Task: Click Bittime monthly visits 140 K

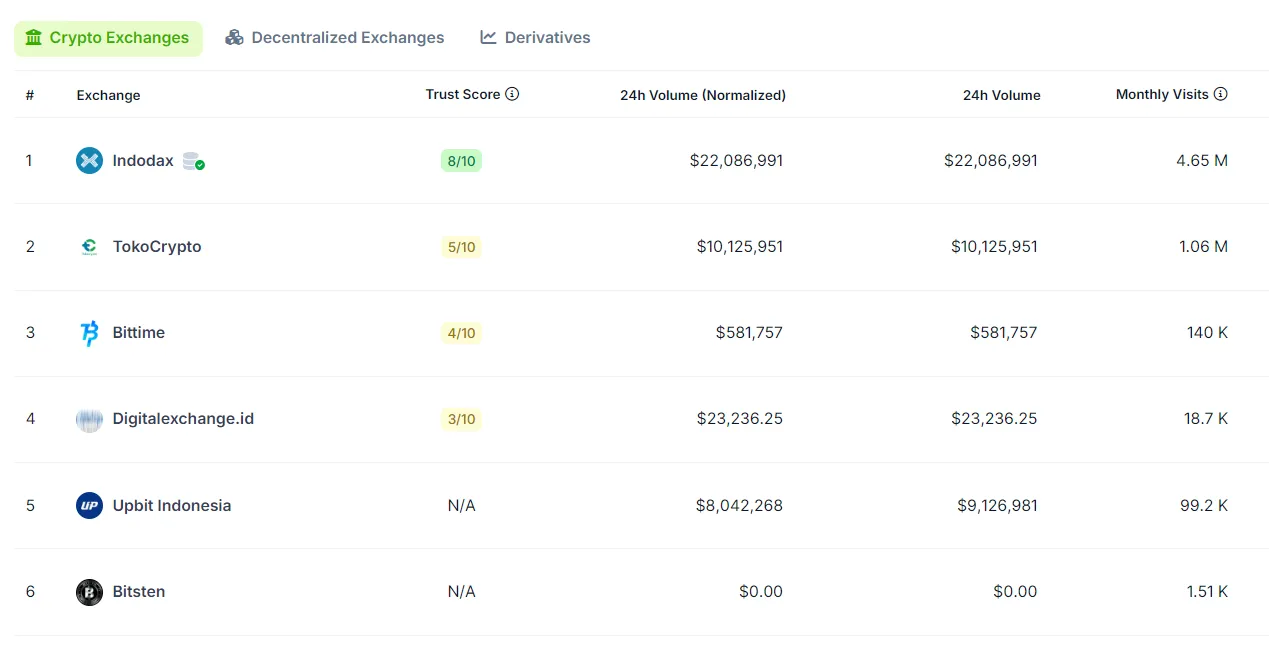Action: click(1207, 333)
